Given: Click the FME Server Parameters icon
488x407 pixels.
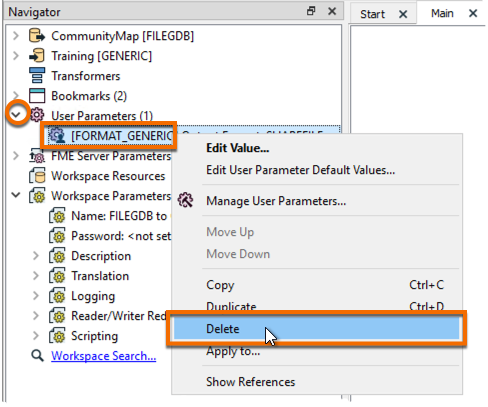Looking at the screenshot, I should tap(37, 156).
